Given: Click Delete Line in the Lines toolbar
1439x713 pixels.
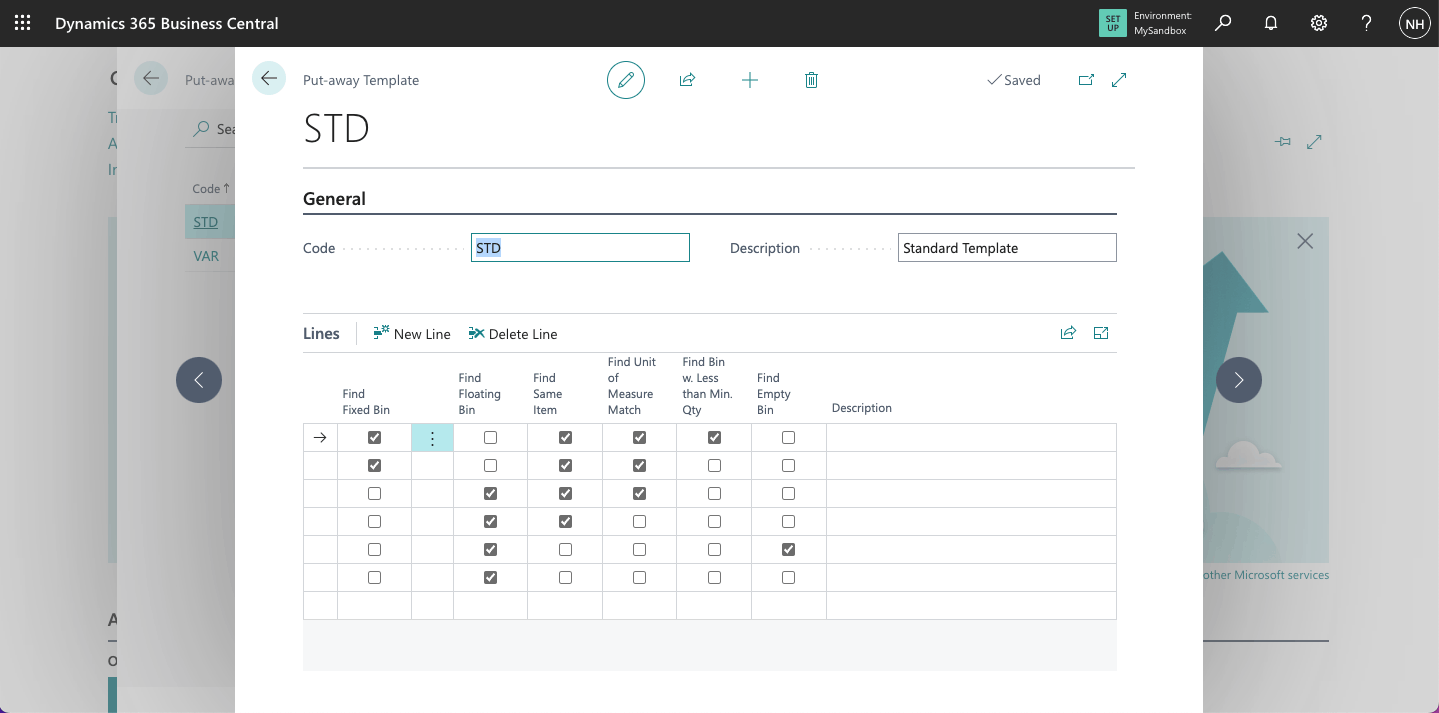Looking at the screenshot, I should 513,334.
